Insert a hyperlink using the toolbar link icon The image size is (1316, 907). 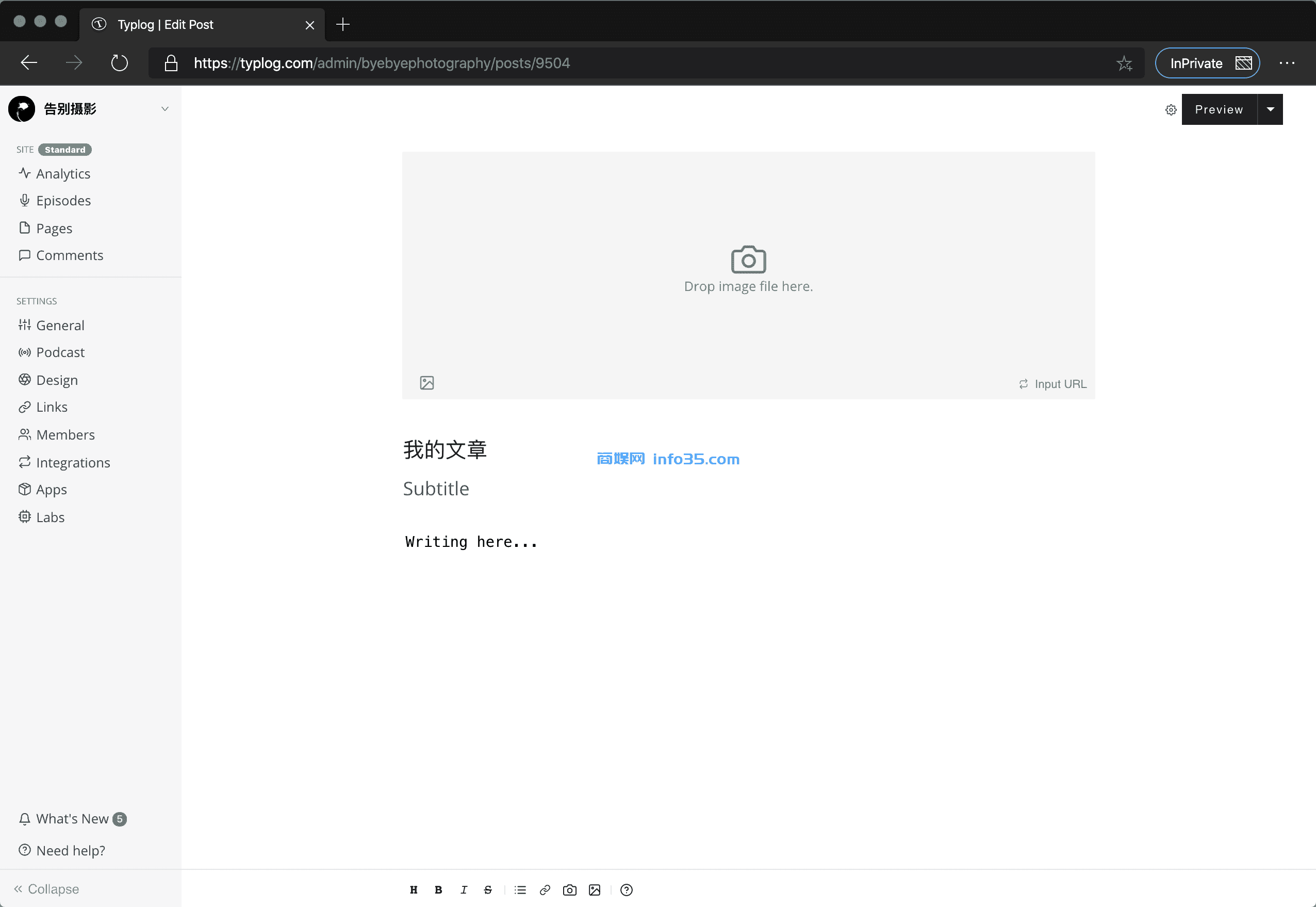[x=545, y=889]
